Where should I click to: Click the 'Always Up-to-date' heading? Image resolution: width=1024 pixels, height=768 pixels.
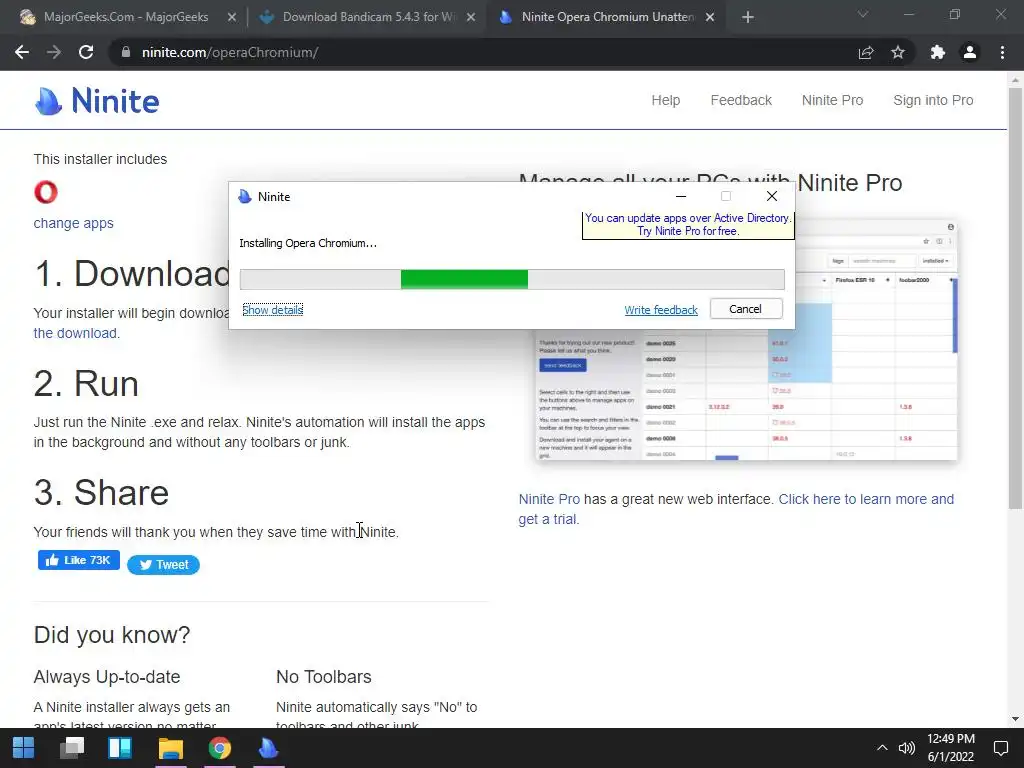[x=107, y=677]
